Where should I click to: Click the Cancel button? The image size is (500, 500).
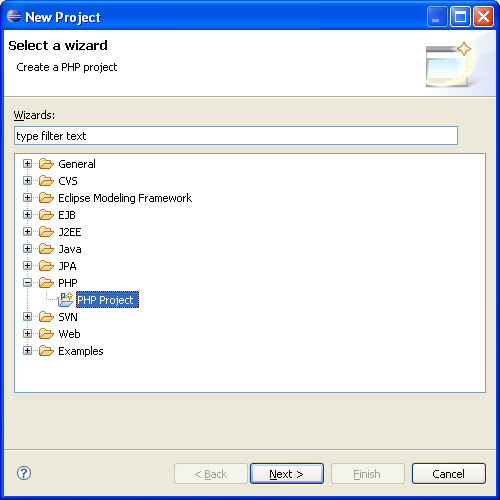point(449,473)
